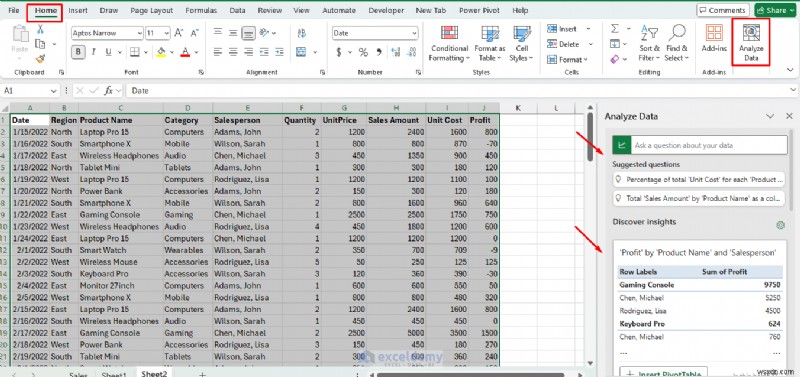Click the Accounting dollar format icon
This screenshot has width=800, height=377.
point(339,52)
